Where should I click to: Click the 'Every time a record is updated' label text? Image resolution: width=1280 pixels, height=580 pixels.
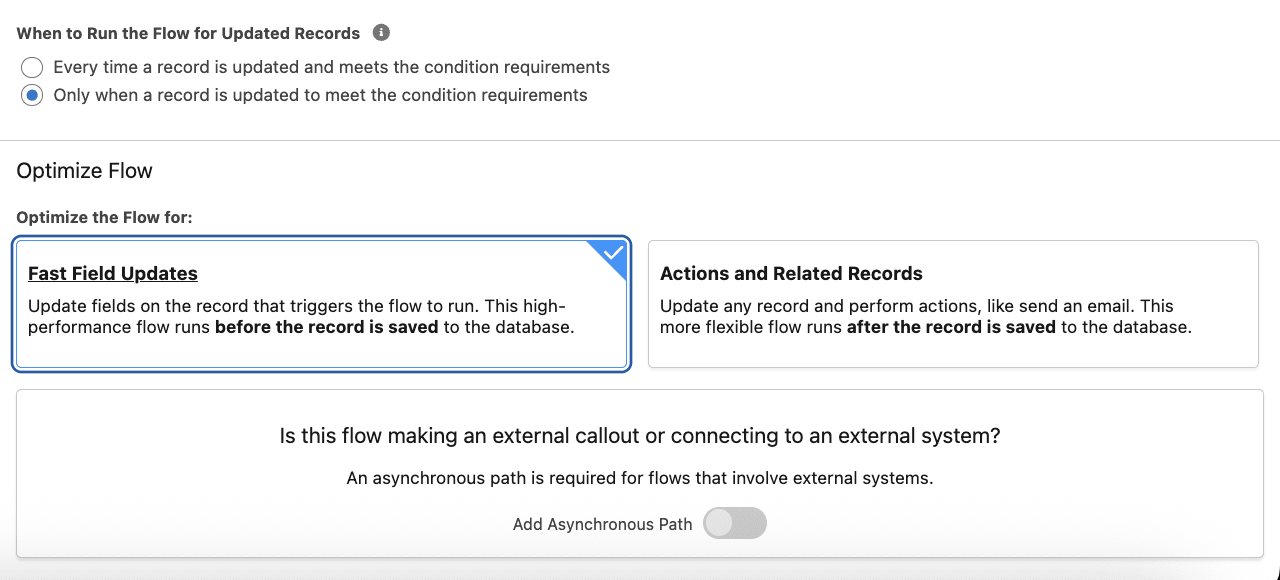tap(331, 68)
